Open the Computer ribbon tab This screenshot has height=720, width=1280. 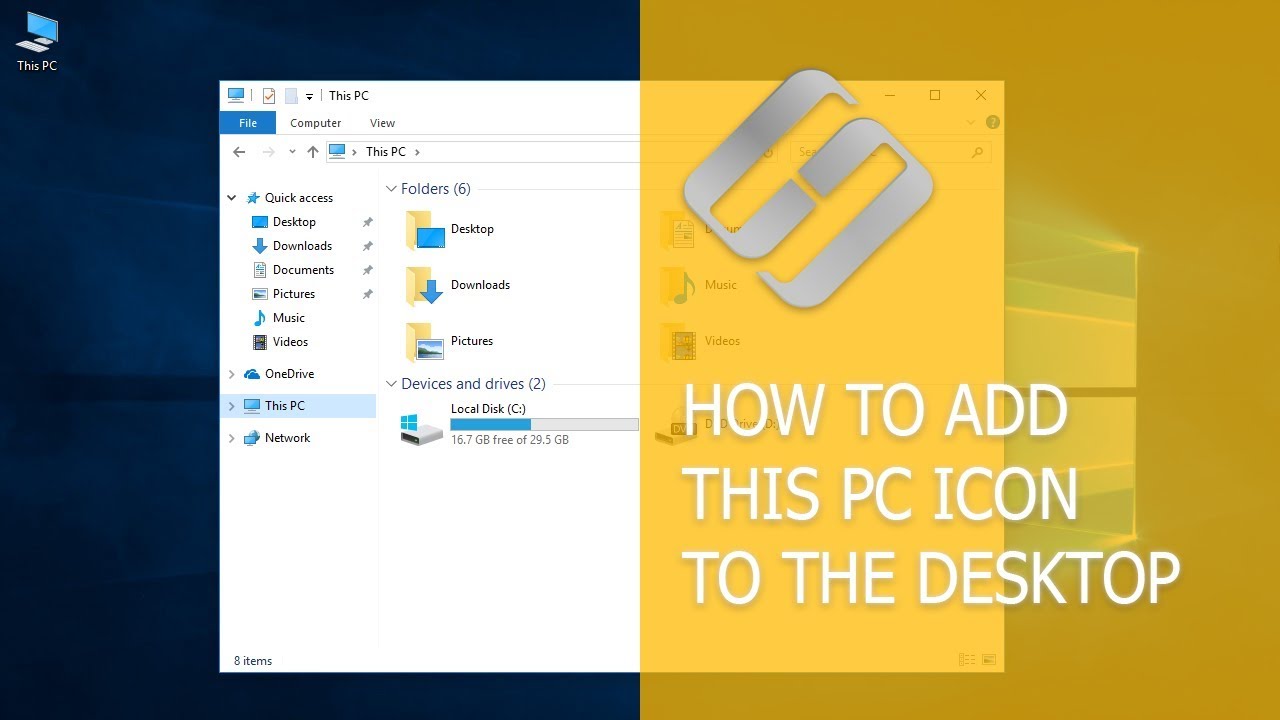click(315, 122)
